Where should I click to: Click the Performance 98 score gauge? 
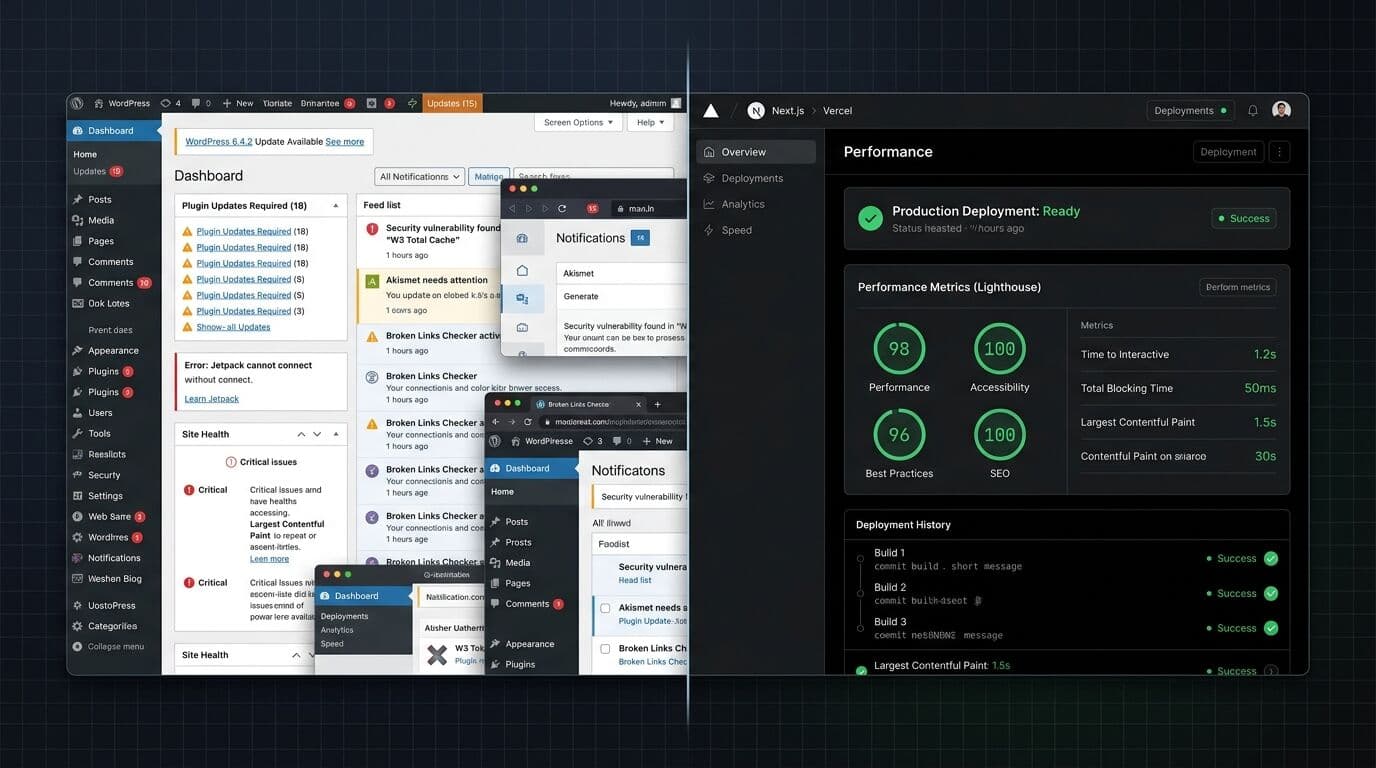coord(899,349)
